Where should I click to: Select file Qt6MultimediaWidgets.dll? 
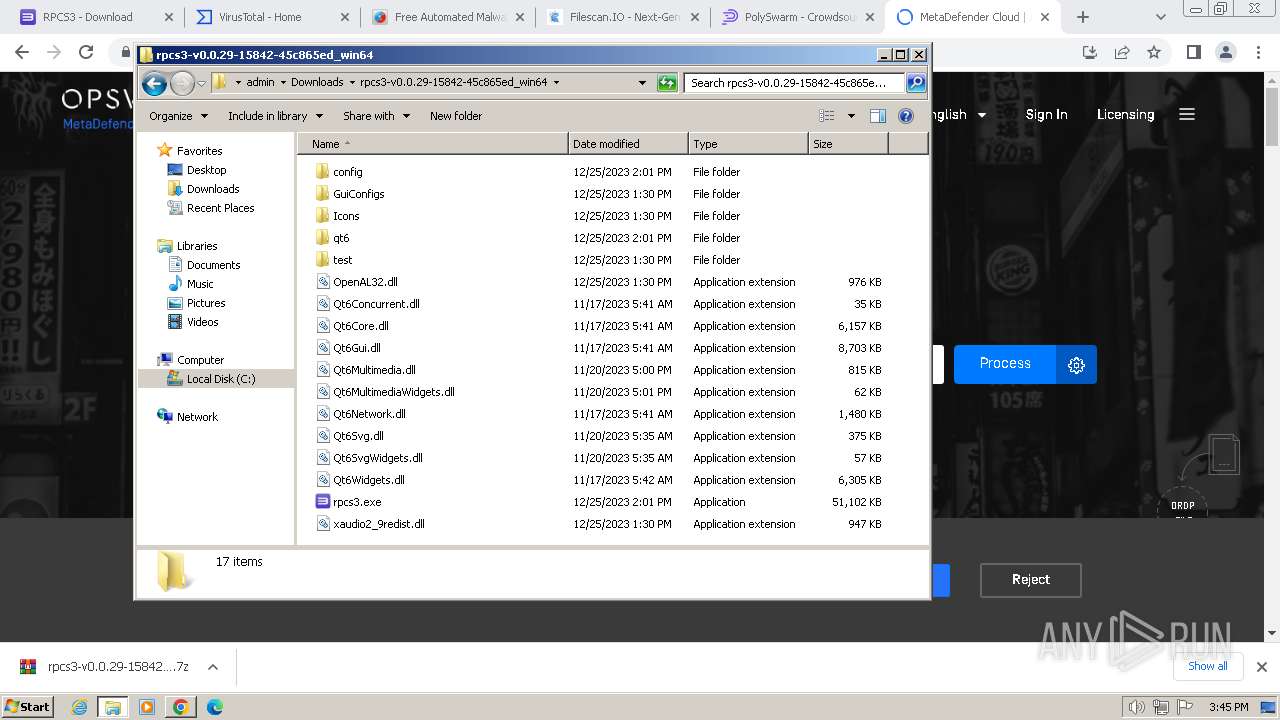(x=393, y=392)
